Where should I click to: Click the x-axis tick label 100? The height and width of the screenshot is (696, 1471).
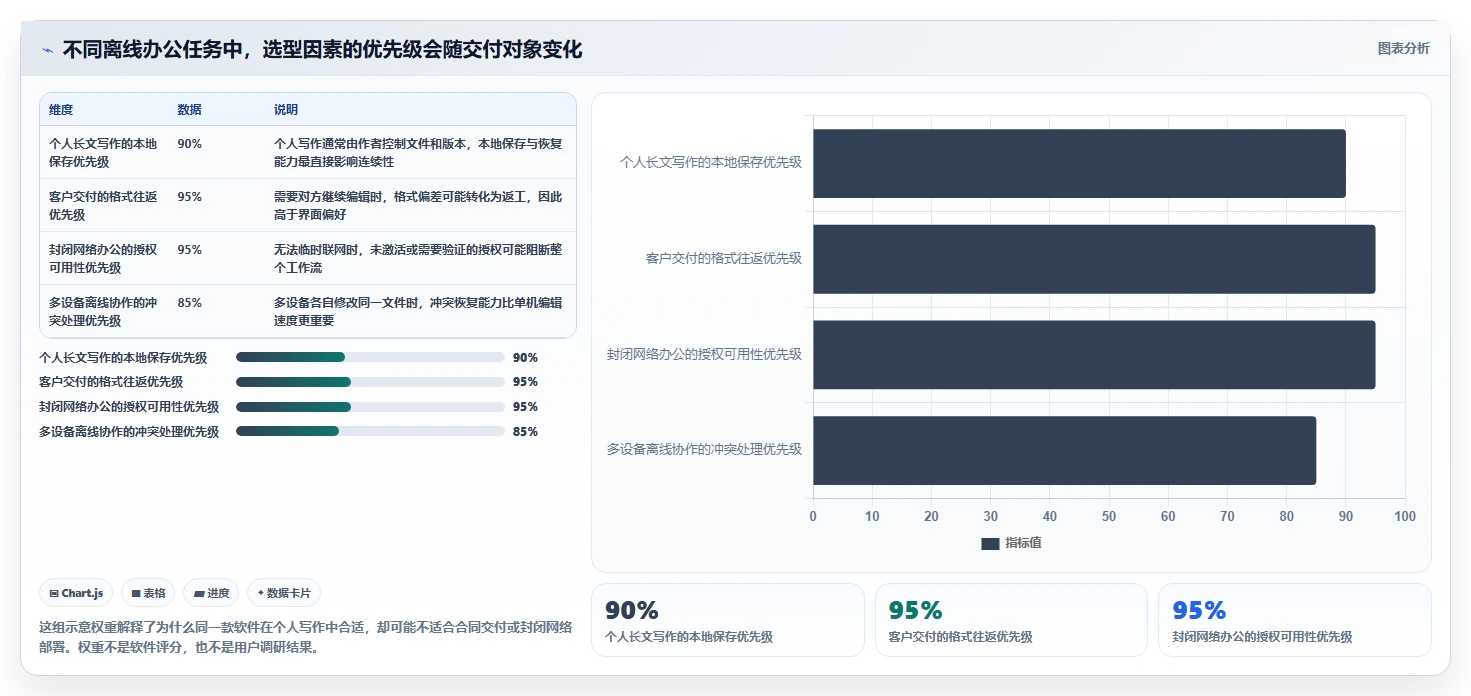[1405, 516]
